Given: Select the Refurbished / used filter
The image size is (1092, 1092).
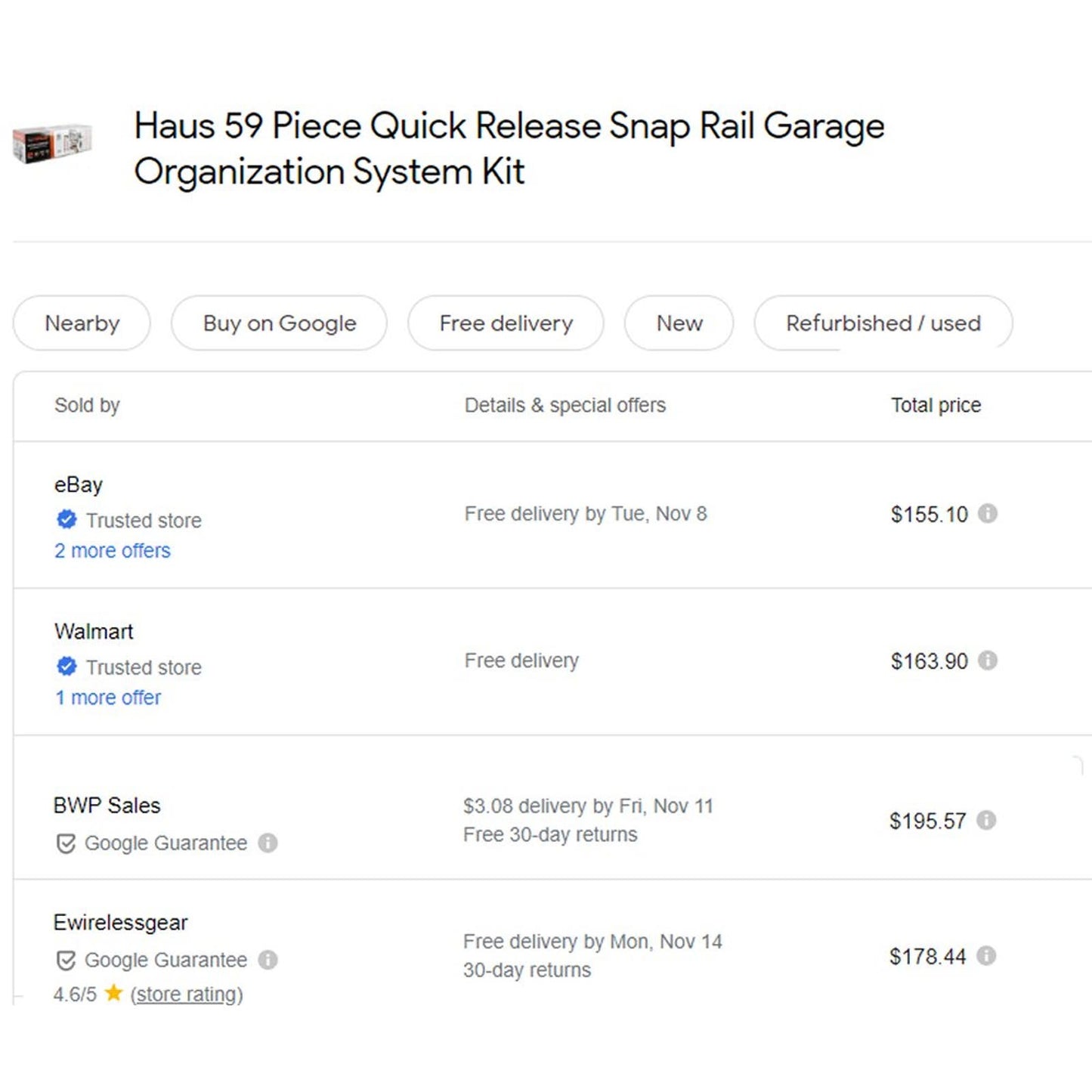Looking at the screenshot, I should [883, 323].
